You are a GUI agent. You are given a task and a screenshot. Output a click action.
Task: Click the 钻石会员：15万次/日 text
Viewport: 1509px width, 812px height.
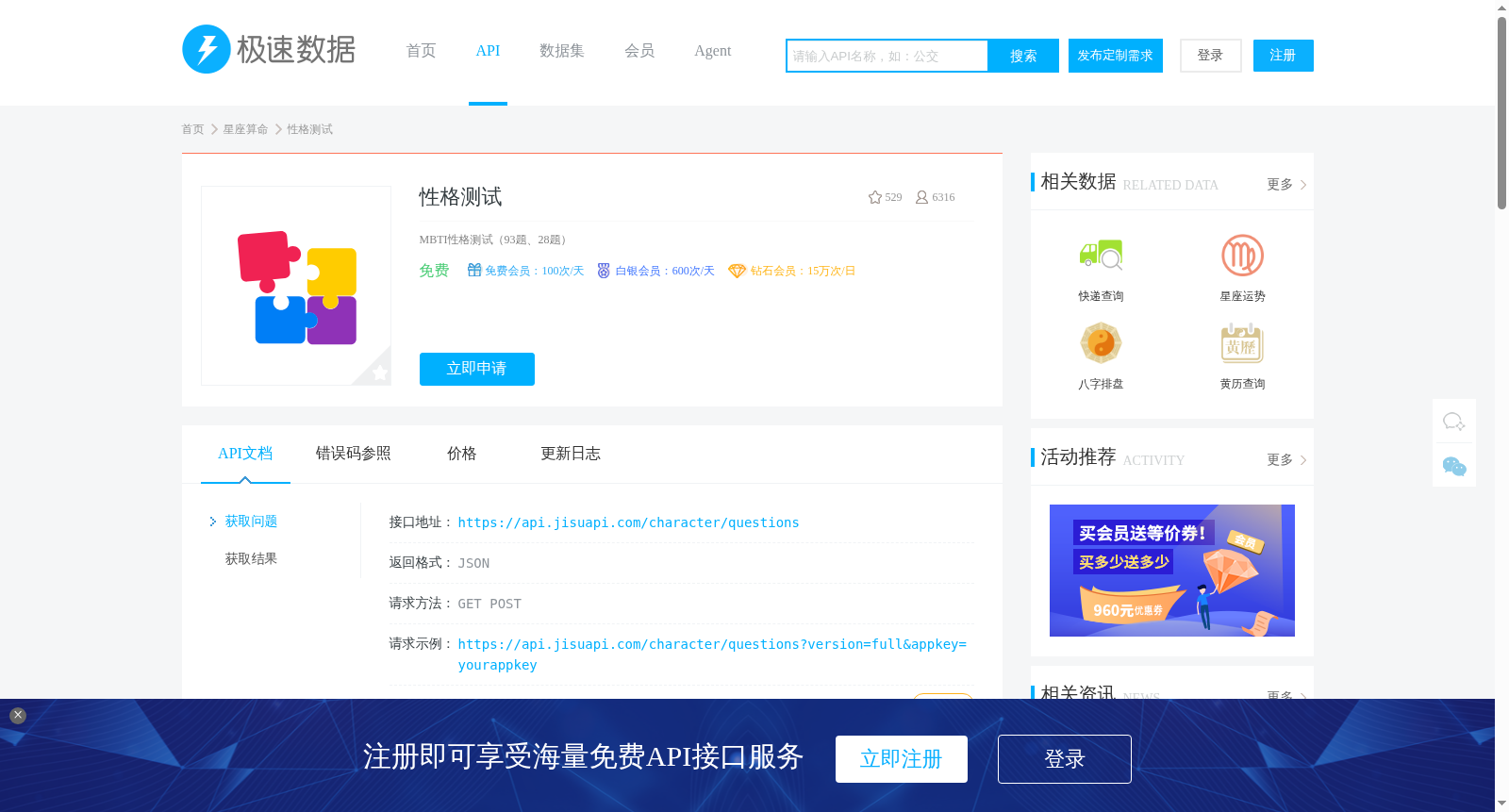pos(803,271)
